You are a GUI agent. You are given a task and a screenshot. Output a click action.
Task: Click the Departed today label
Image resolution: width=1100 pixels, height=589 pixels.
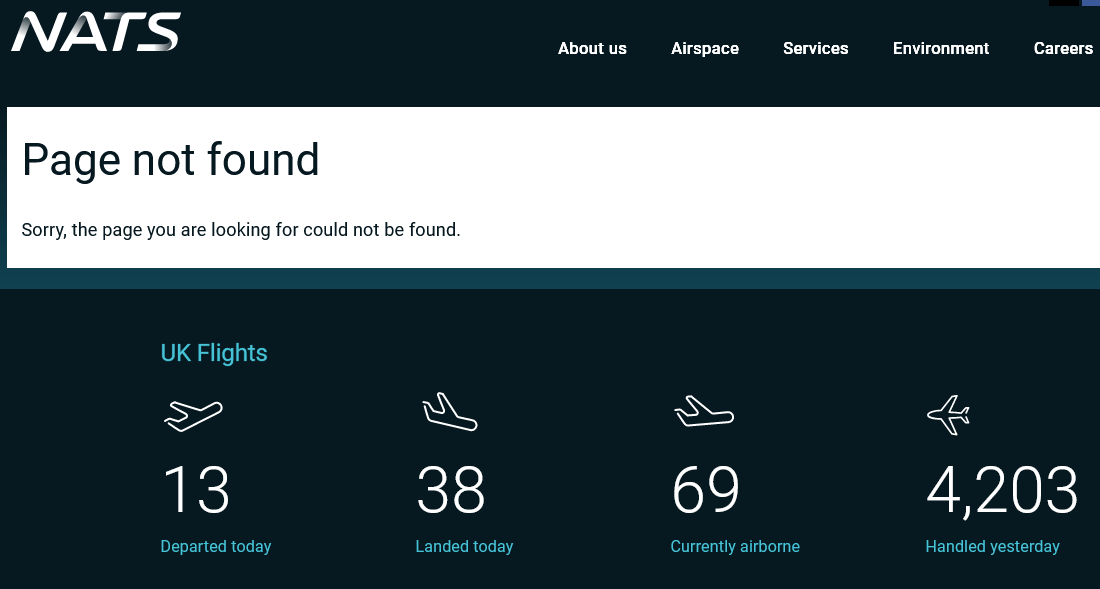216,546
